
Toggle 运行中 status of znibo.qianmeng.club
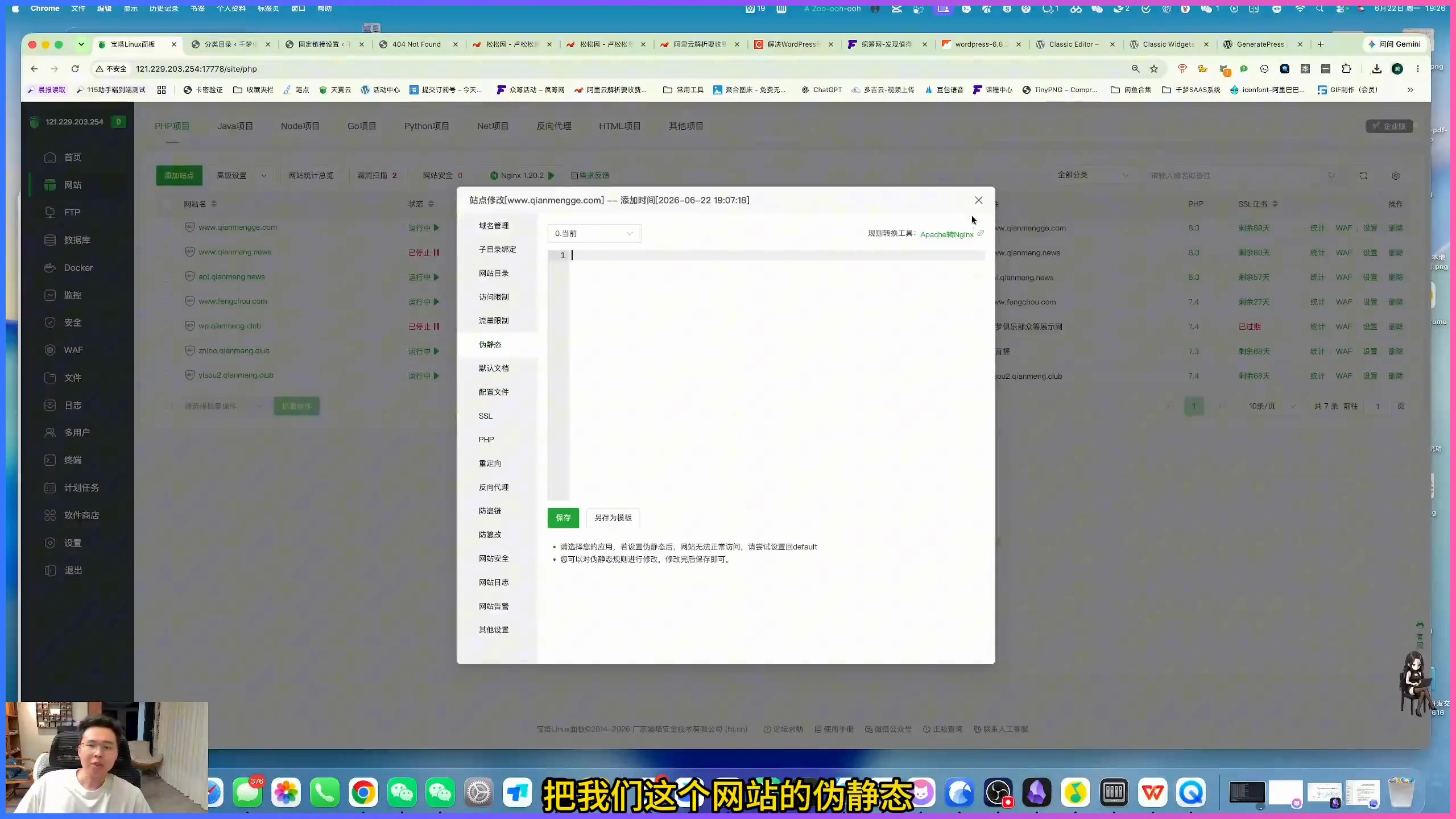[424, 351]
